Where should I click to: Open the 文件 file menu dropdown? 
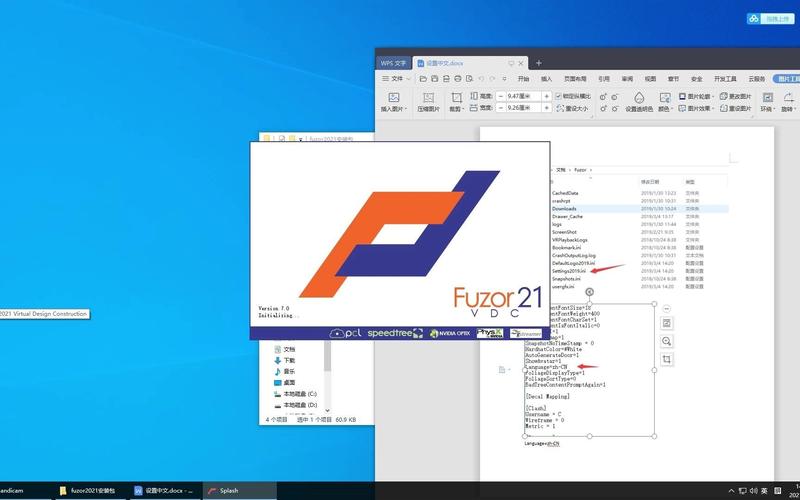(396, 79)
